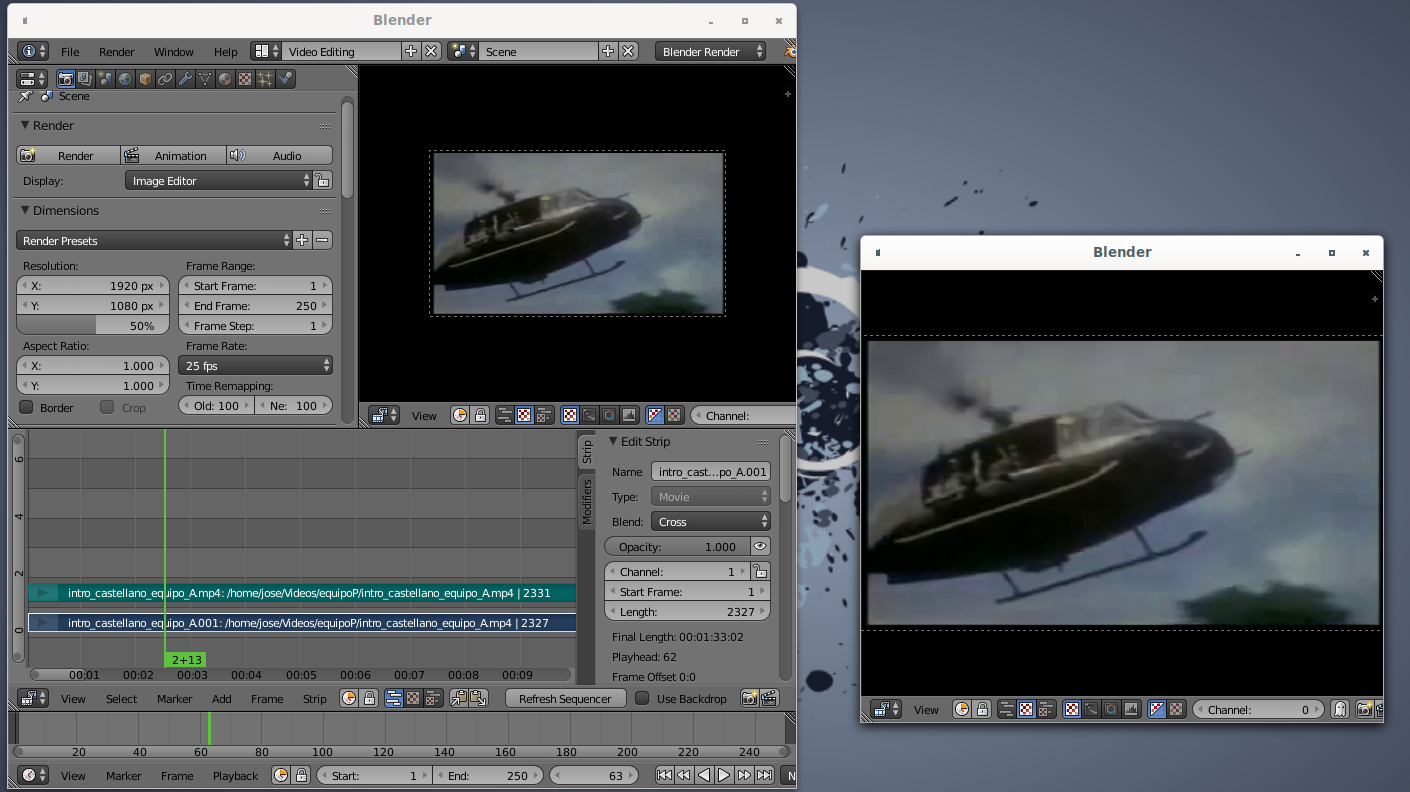Click the Refresh Sequencer button
The height and width of the screenshot is (792, 1410).
coord(564,698)
